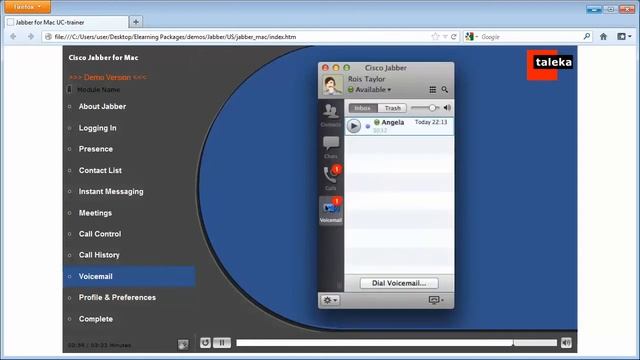Screen dimensions: 640x360
Task: Open the Meetings module
Action: pyautogui.click(x=95, y=213)
